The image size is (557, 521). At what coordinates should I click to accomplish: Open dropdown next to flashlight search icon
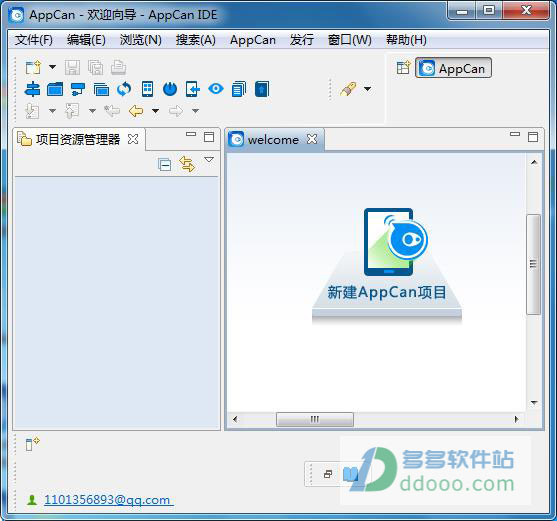[368, 89]
